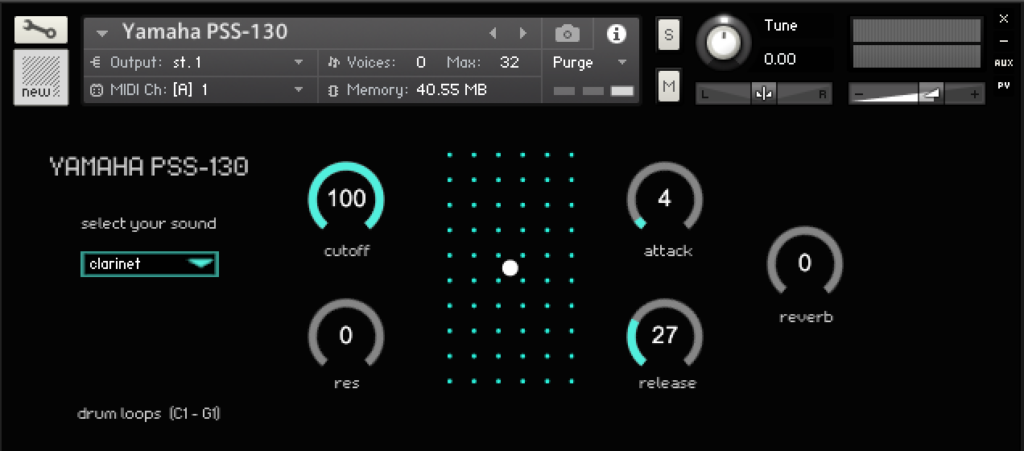Image resolution: width=1024 pixels, height=451 pixels.
Task: Minimize the instrument view with the minus button
Action: pos(1004,41)
